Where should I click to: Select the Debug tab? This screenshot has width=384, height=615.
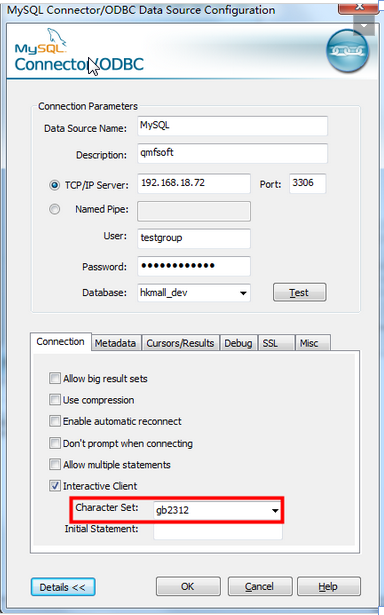point(238,343)
